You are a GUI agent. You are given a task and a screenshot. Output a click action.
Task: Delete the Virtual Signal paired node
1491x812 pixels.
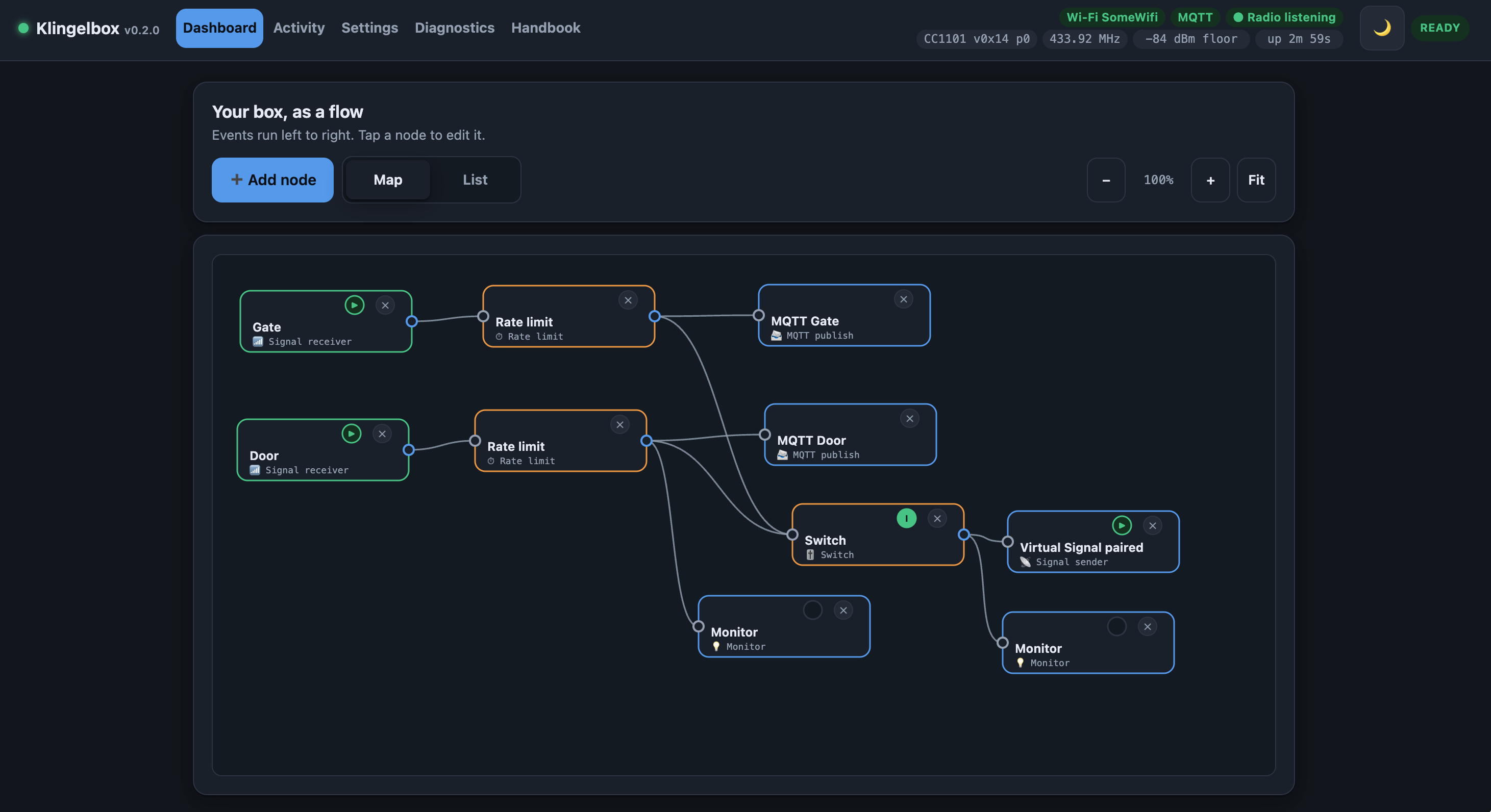coord(1152,525)
